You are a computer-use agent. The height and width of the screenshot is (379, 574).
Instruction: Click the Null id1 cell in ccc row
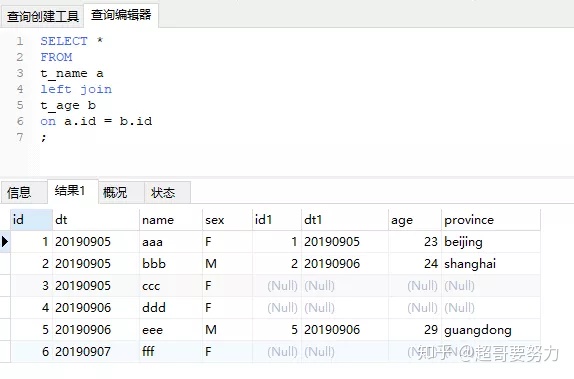tap(277, 286)
